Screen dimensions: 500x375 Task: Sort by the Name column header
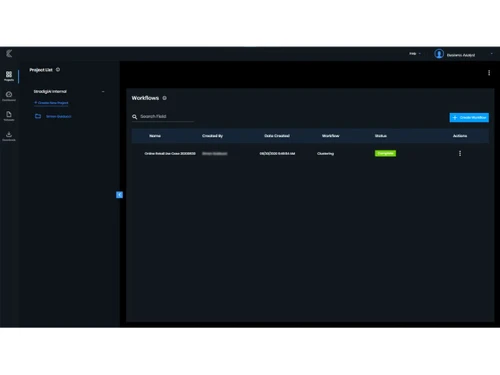click(155, 136)
